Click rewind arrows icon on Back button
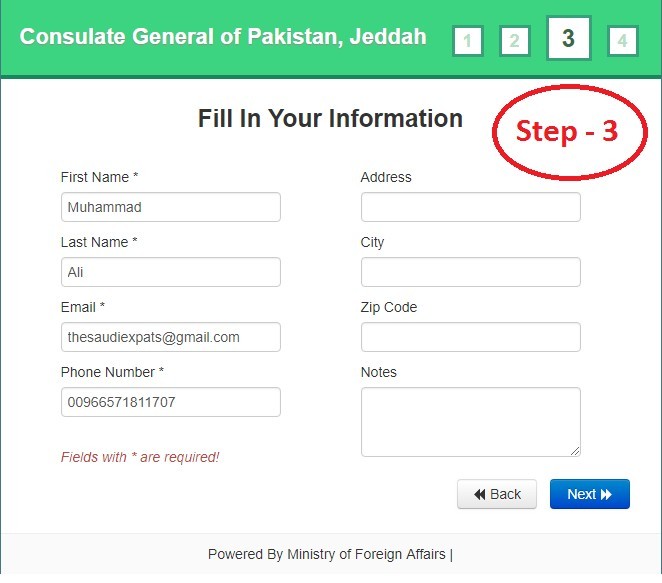The image size is (662, 583). (x=480, y=494)
